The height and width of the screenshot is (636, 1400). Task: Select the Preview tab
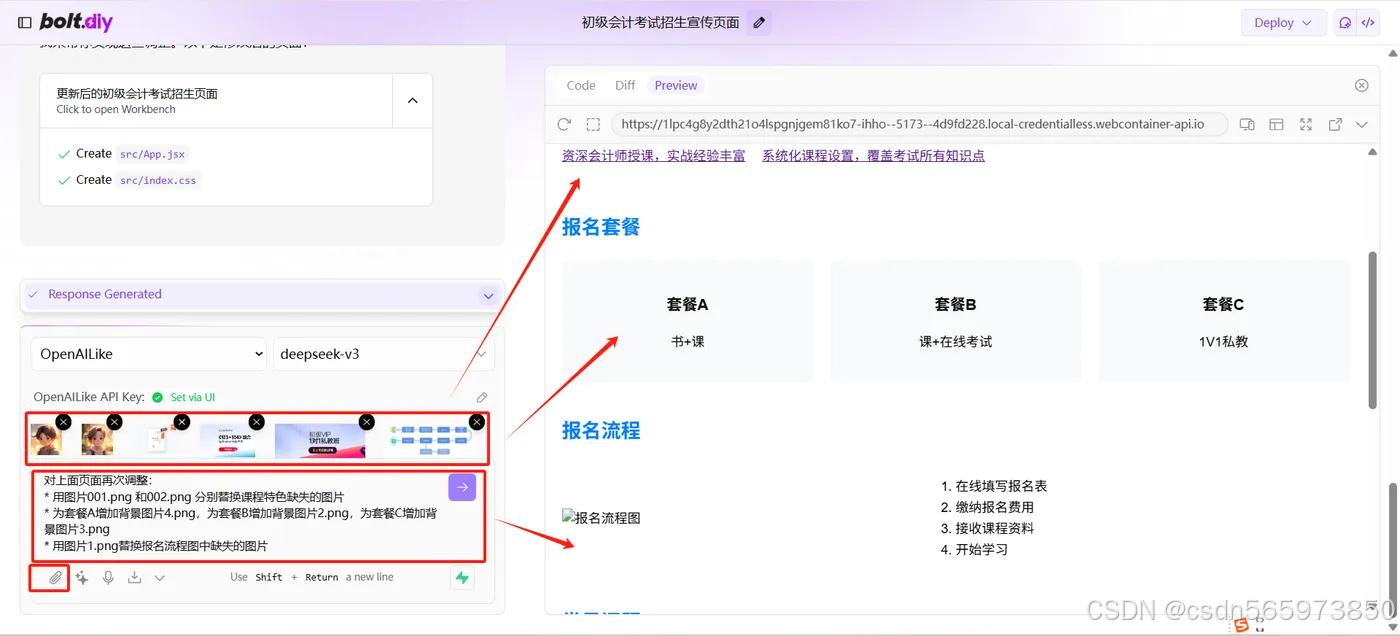click(x=676, y=85)
